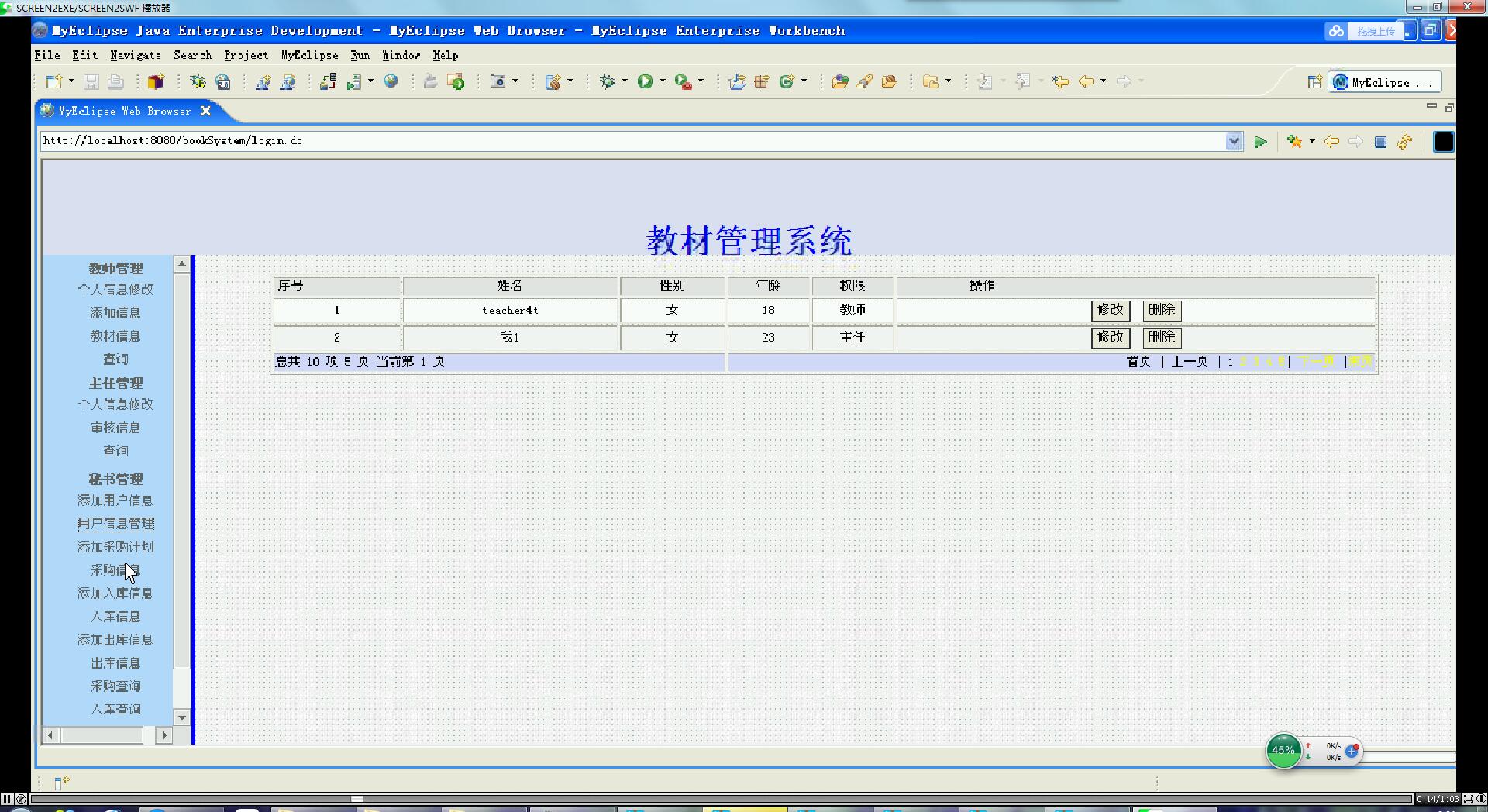Open the URL address dropdown arrow
Viewport: 1488px width, 812px height.
pyautogui.click(x=1234, y=141)
